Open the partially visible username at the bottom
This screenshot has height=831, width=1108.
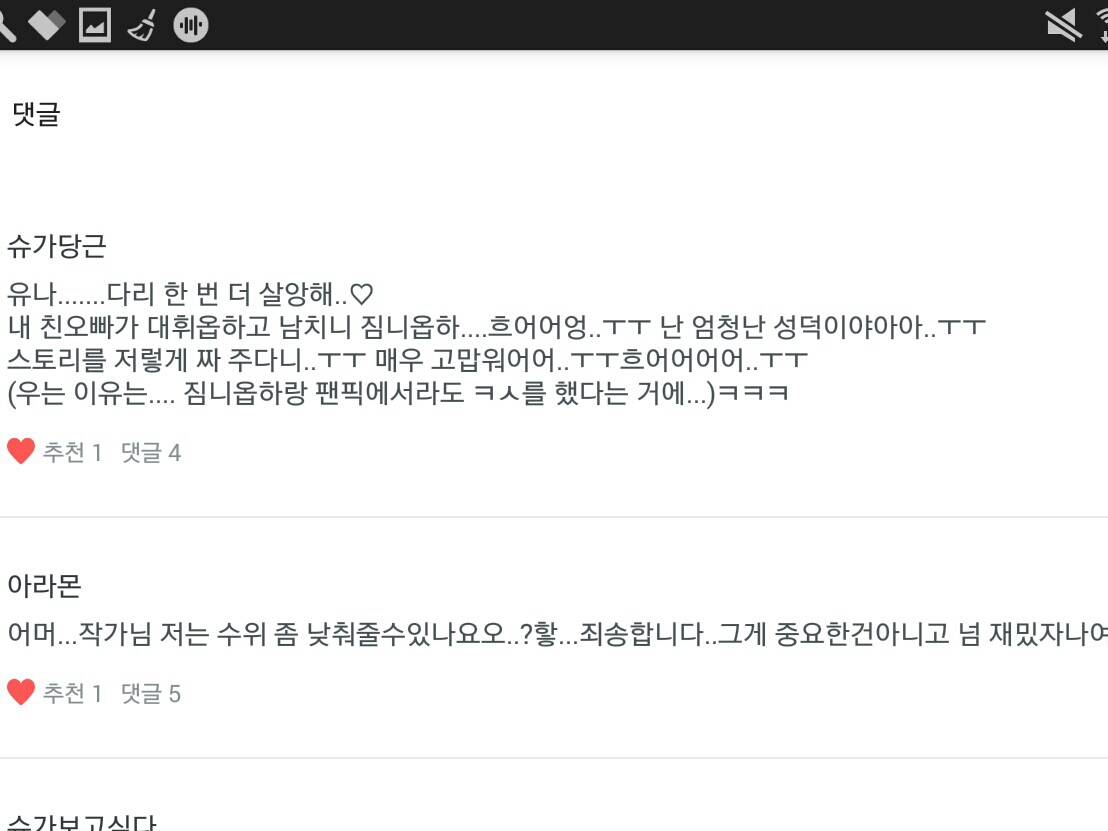pos(82,823)
